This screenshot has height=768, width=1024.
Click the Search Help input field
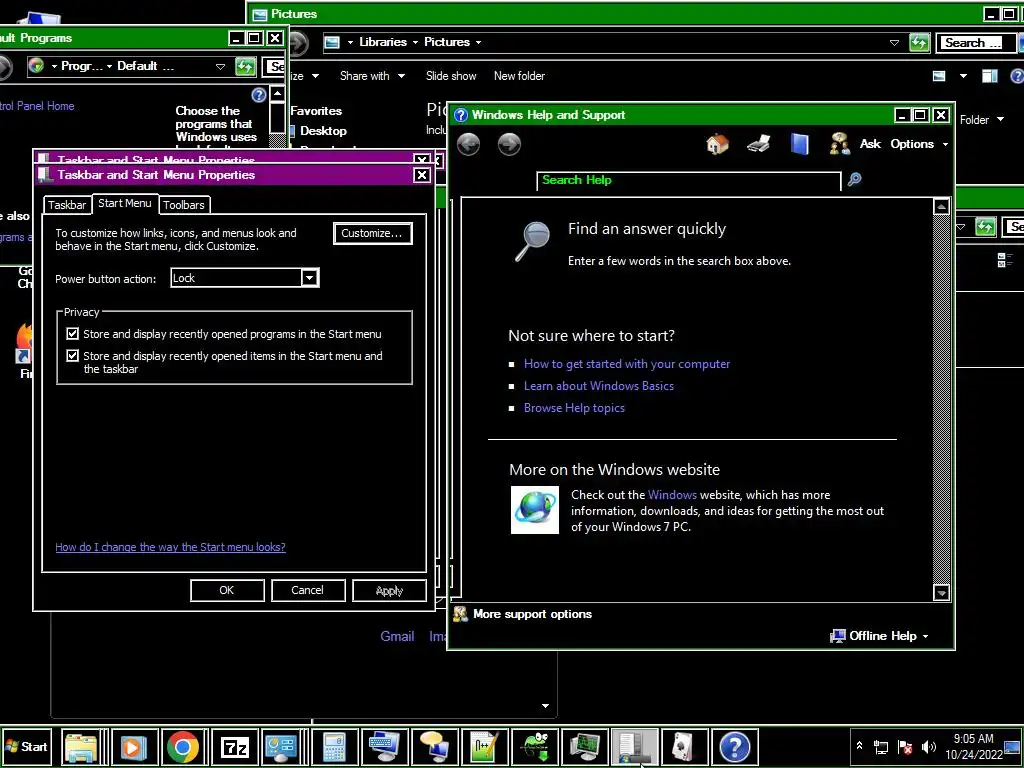click(x=688, y=180)
